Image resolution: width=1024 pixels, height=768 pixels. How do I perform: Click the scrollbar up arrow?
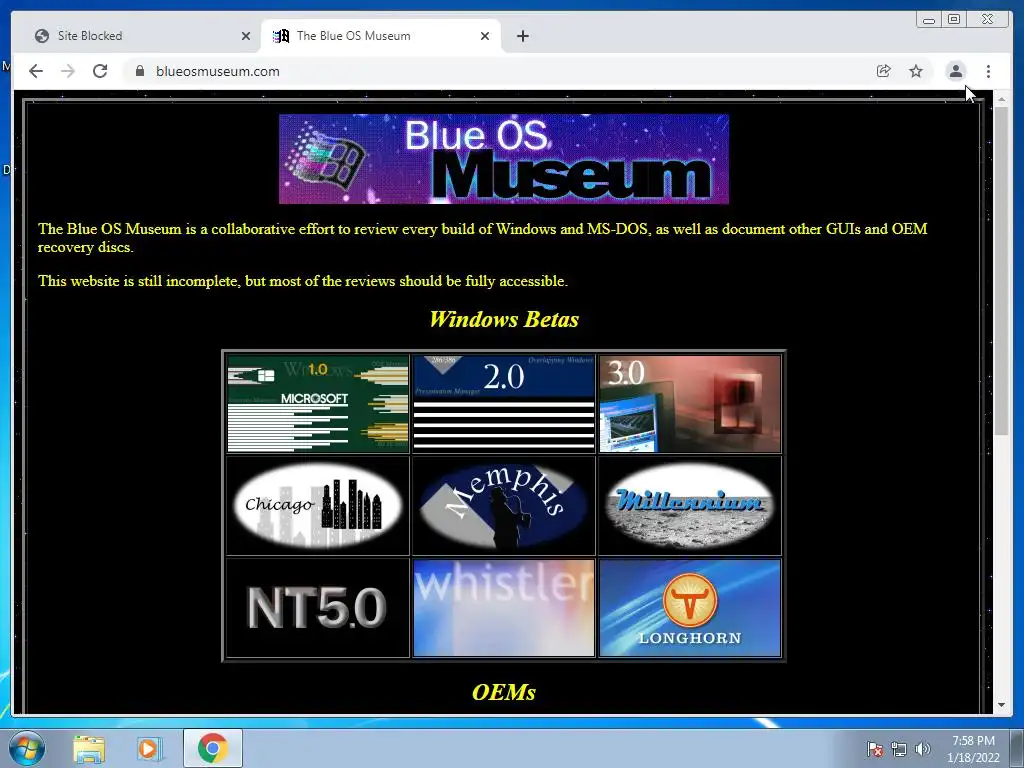tap(1001, 99)
